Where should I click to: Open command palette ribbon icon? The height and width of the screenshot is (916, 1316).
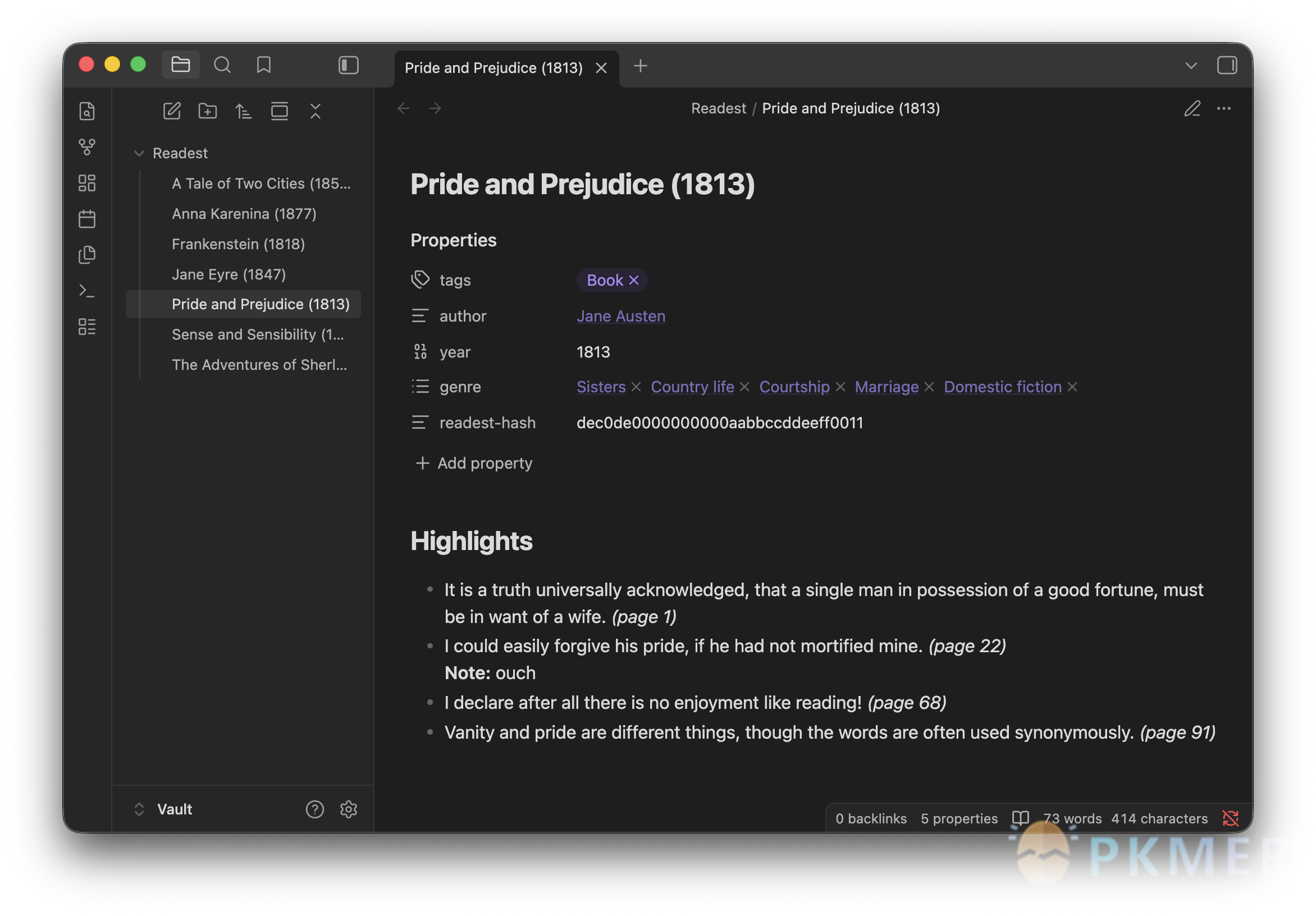coord(87,291)
